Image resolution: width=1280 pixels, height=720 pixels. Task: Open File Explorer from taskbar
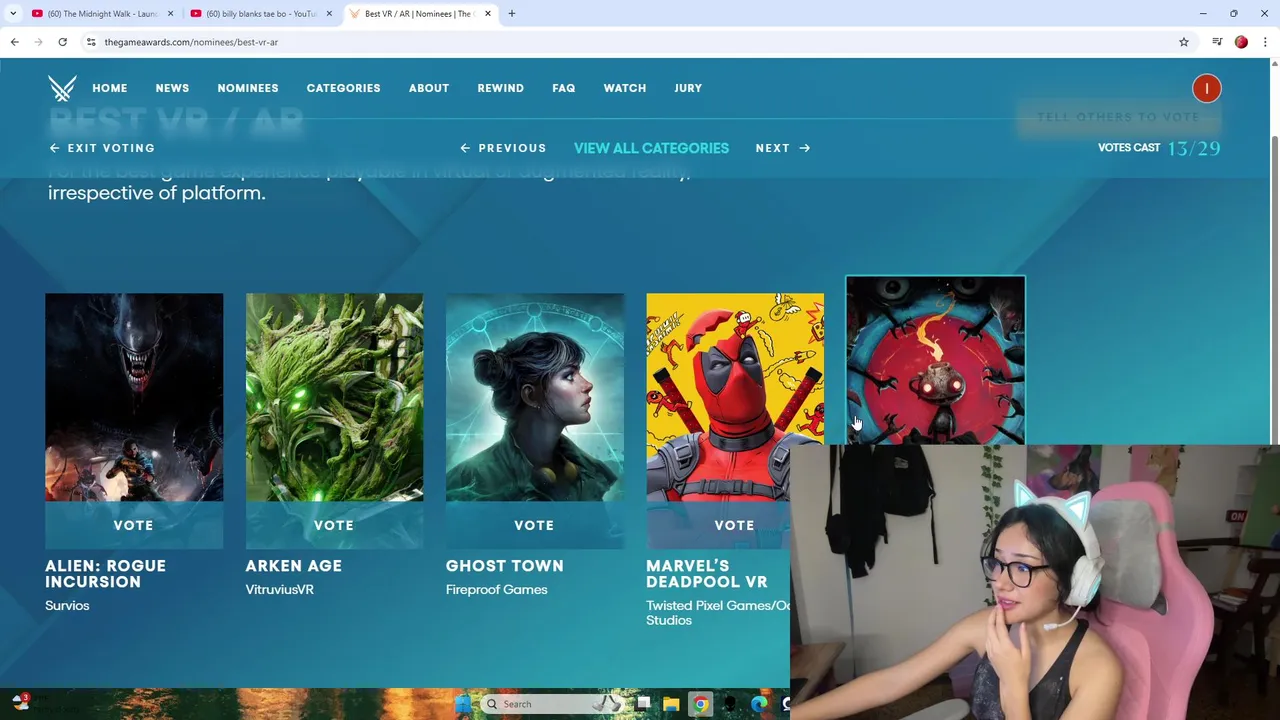point(671,704)
